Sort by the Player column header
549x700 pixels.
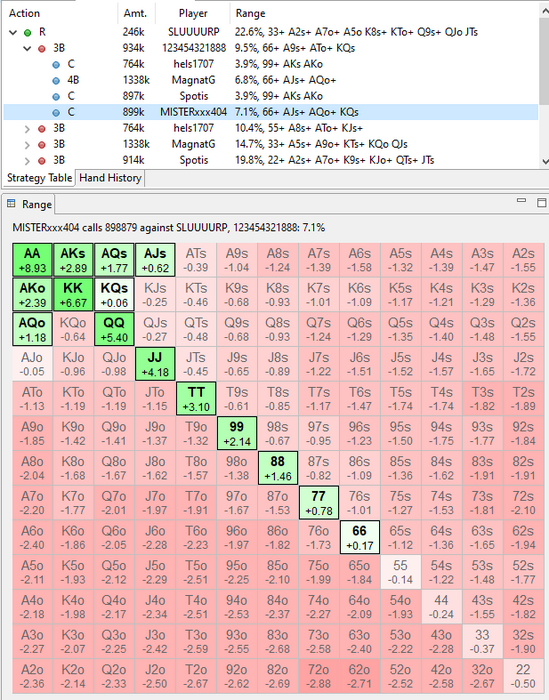(193, 13)
